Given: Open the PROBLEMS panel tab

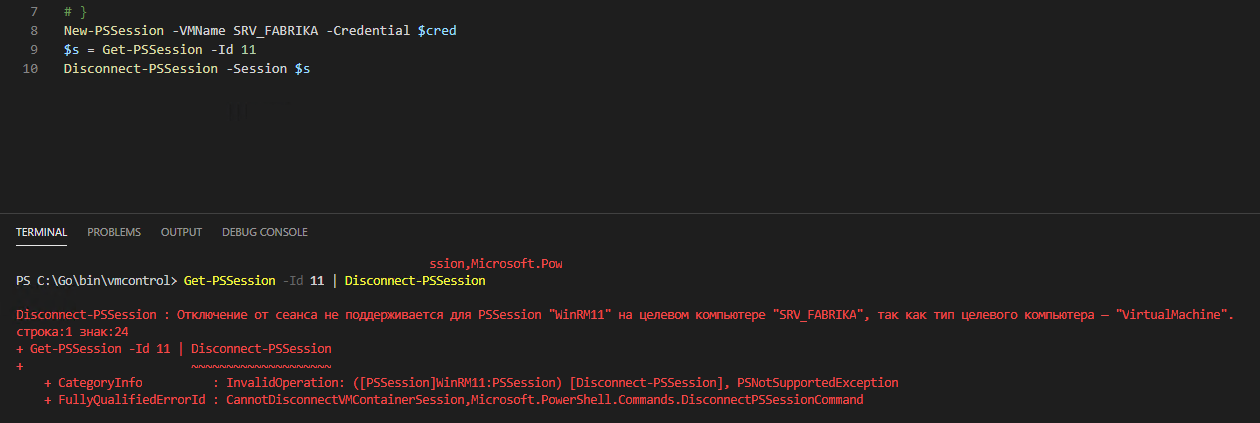Looking at the screenshot, I should coord(114,232).
